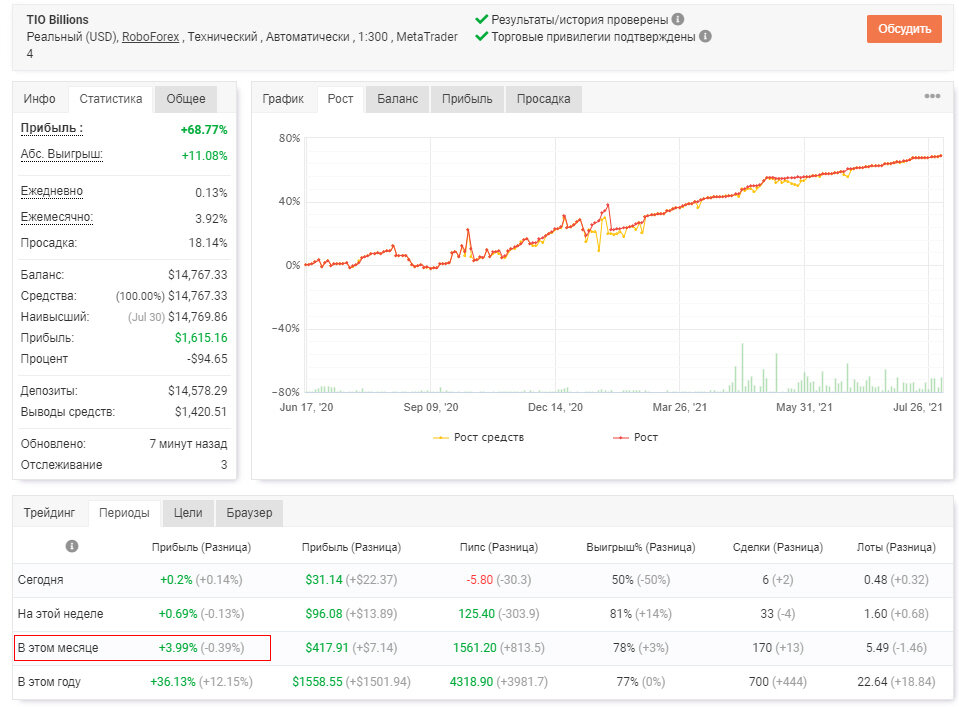
Task: Click green checkmark next to Результаты/история проверены
Action: coord(481,20)
